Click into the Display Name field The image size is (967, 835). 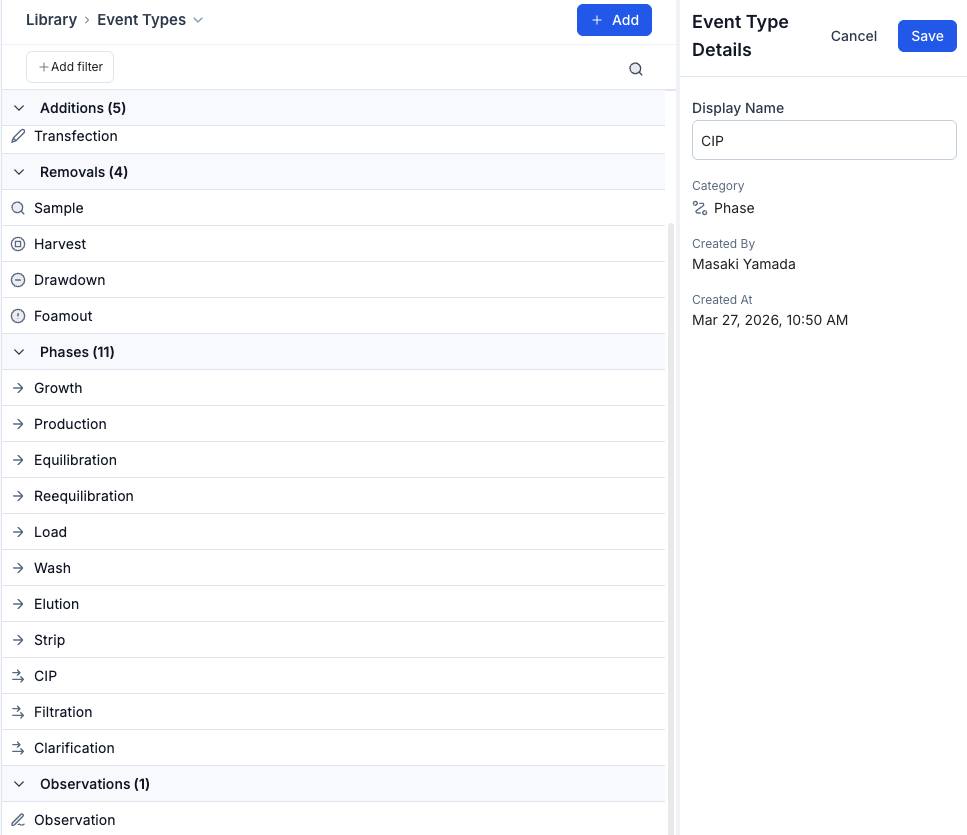(x=823, y=141)
